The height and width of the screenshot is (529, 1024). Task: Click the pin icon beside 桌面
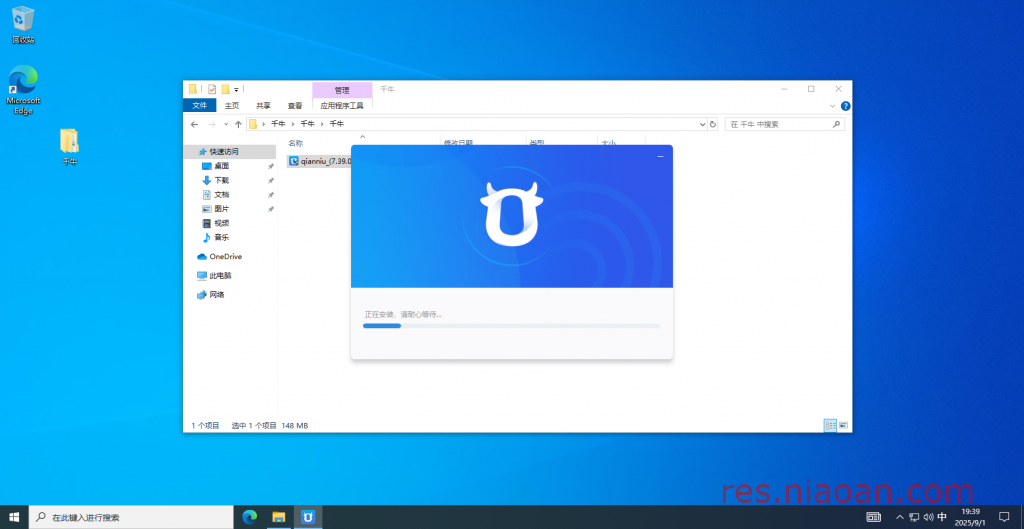[271, 167]
